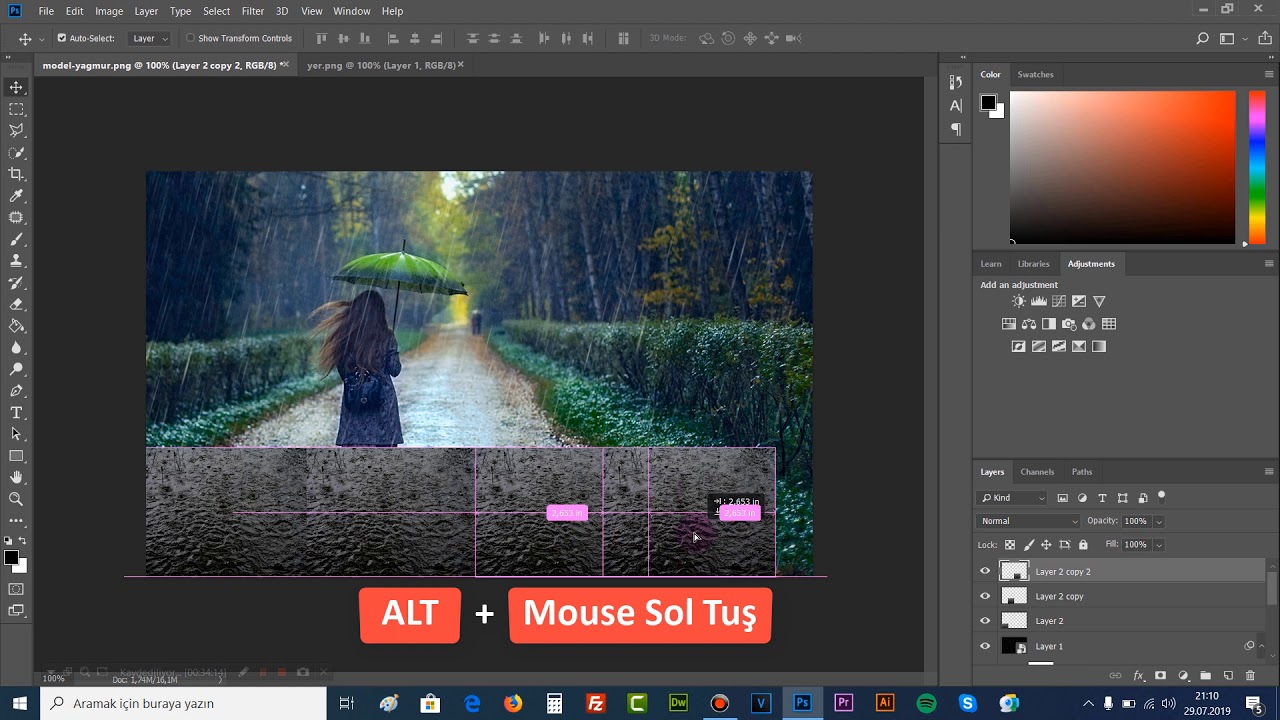Toggle visibility of Layer 1
1280x720 pixels.
[x=985, y=646]
